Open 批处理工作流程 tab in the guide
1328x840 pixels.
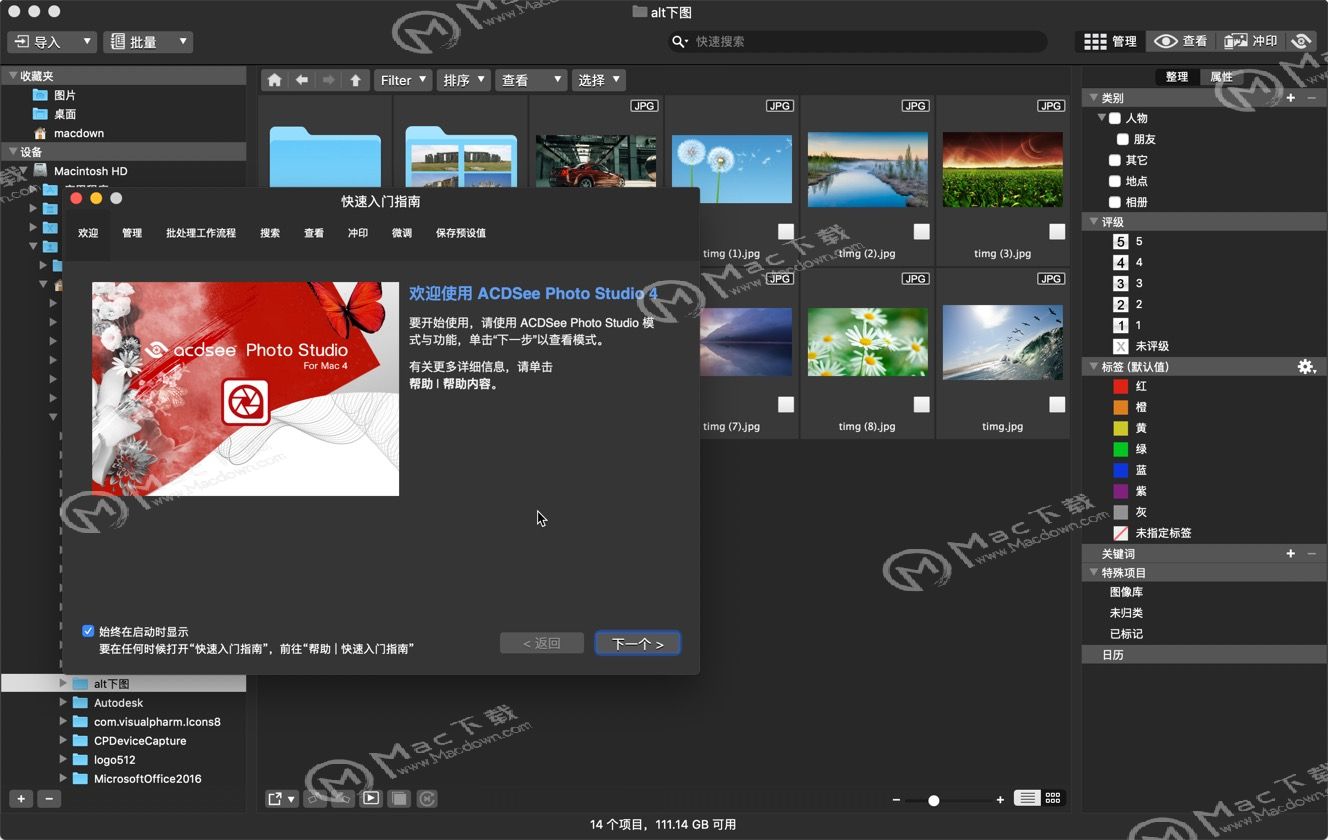click(x=201, y=233)
